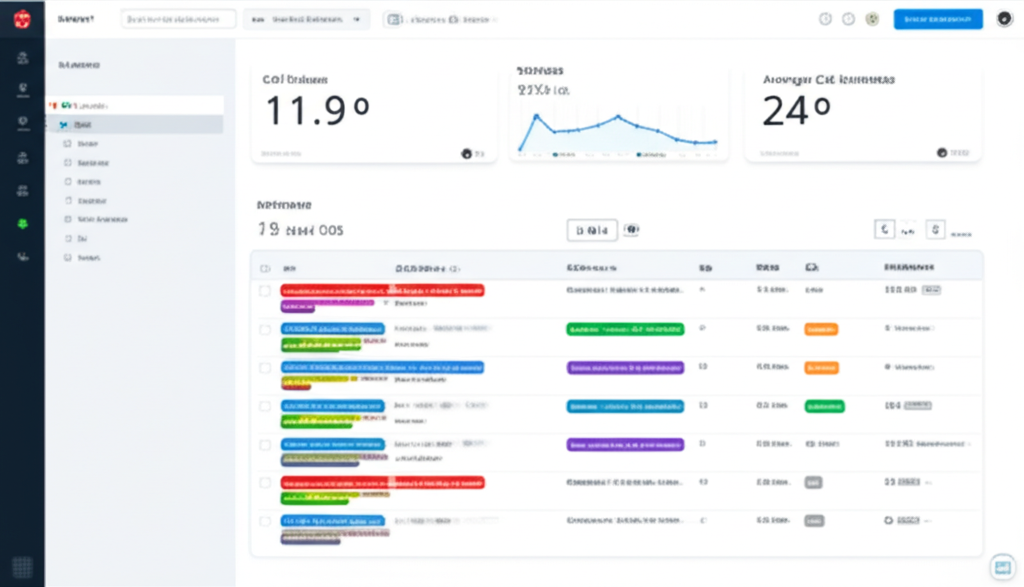Viewport: 1024px width, 587px height.
Task: Click the blue primary button in the top right
Action: [937, 18]
